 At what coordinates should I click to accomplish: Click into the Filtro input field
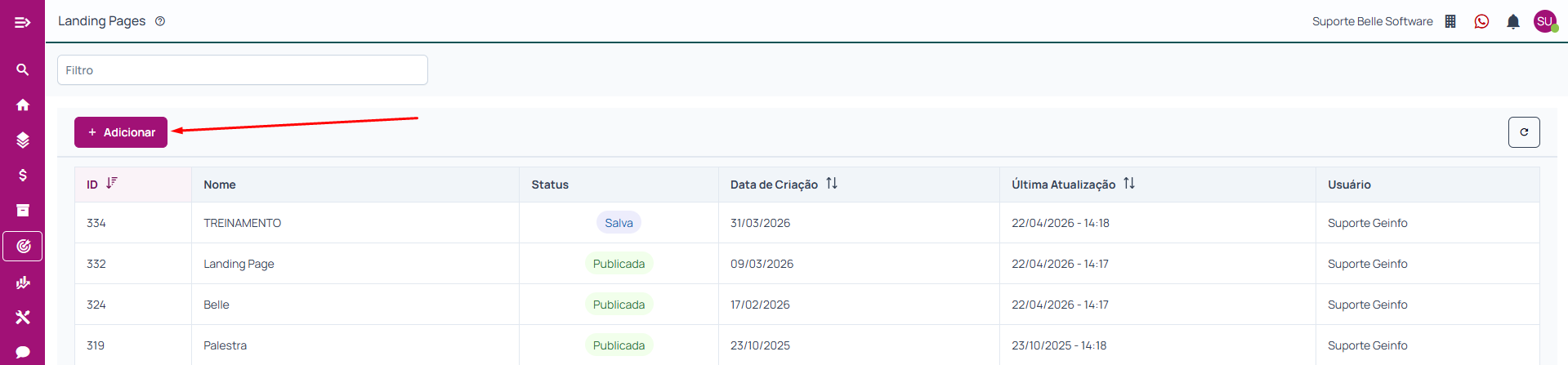pyautogui.click(x=242, y=70)
